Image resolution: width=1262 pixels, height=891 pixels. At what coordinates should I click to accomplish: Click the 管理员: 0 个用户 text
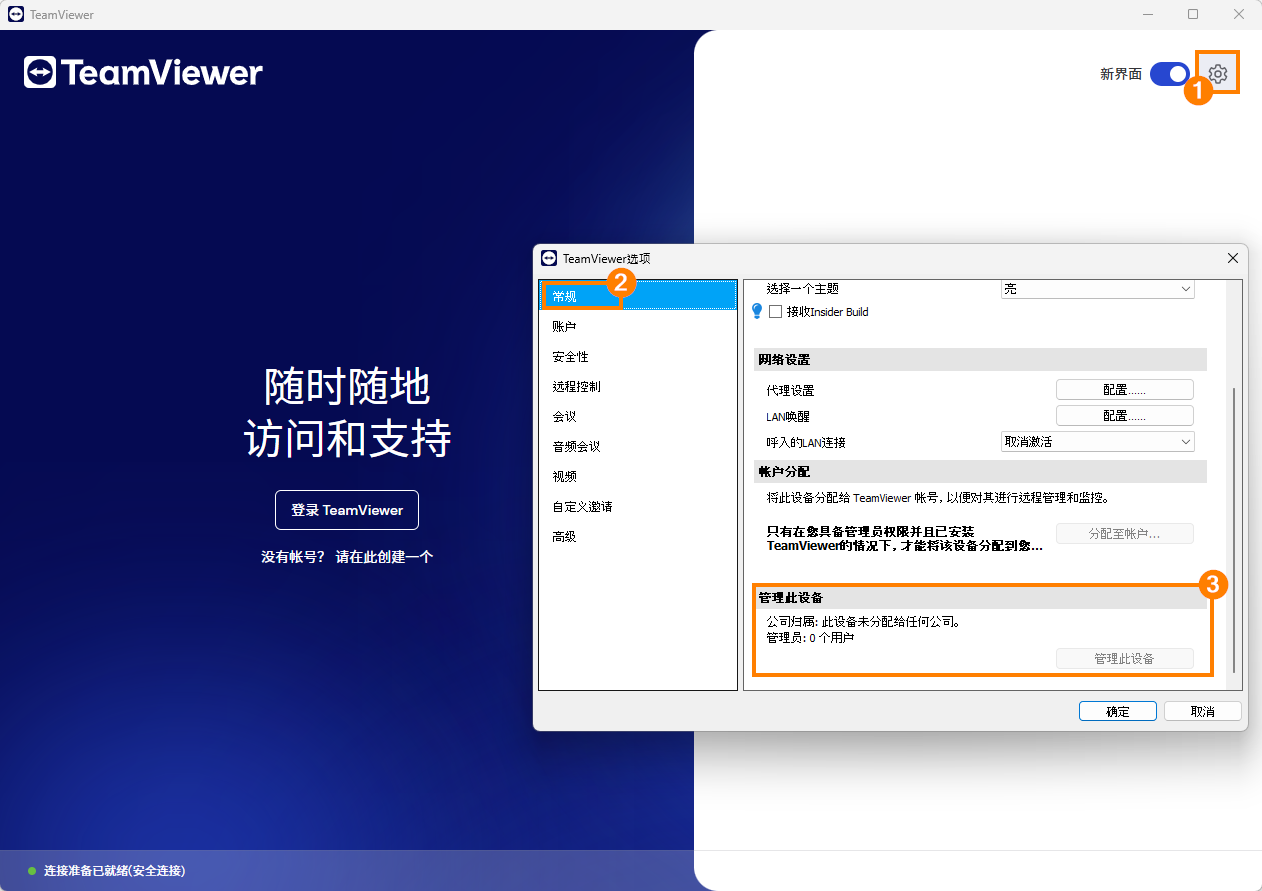[810, 638]
